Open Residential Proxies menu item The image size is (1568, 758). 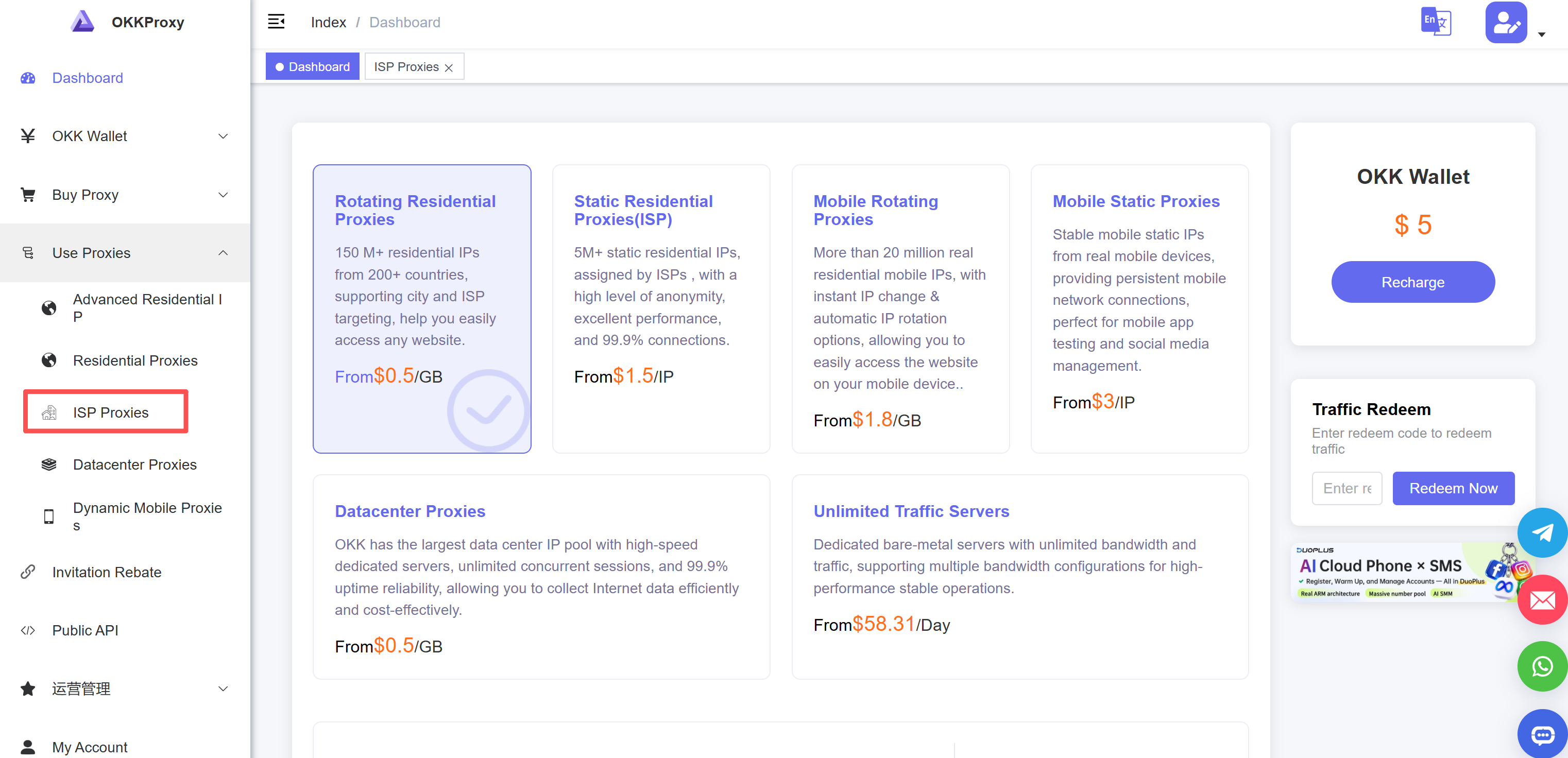[x=125, y=360]
